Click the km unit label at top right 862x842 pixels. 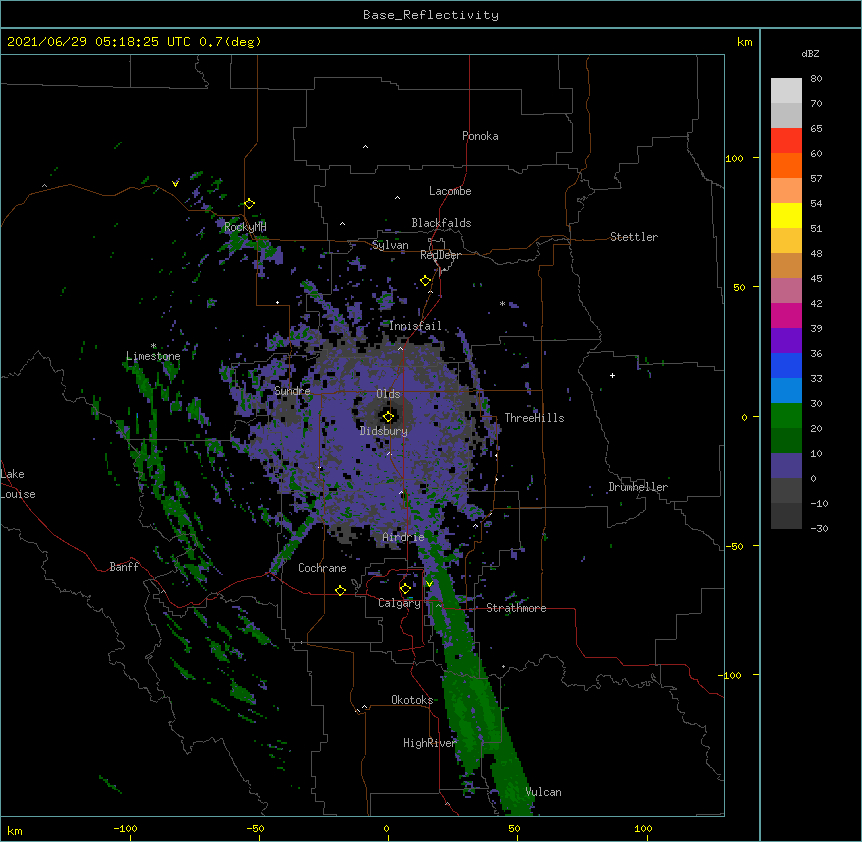744,42
